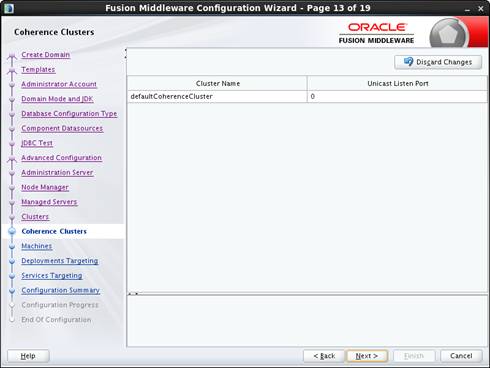The width and height of the screenshot is (490, 368).
Task: Select the defaultCoherenceCluster name cell
Action: coord(217,96)
